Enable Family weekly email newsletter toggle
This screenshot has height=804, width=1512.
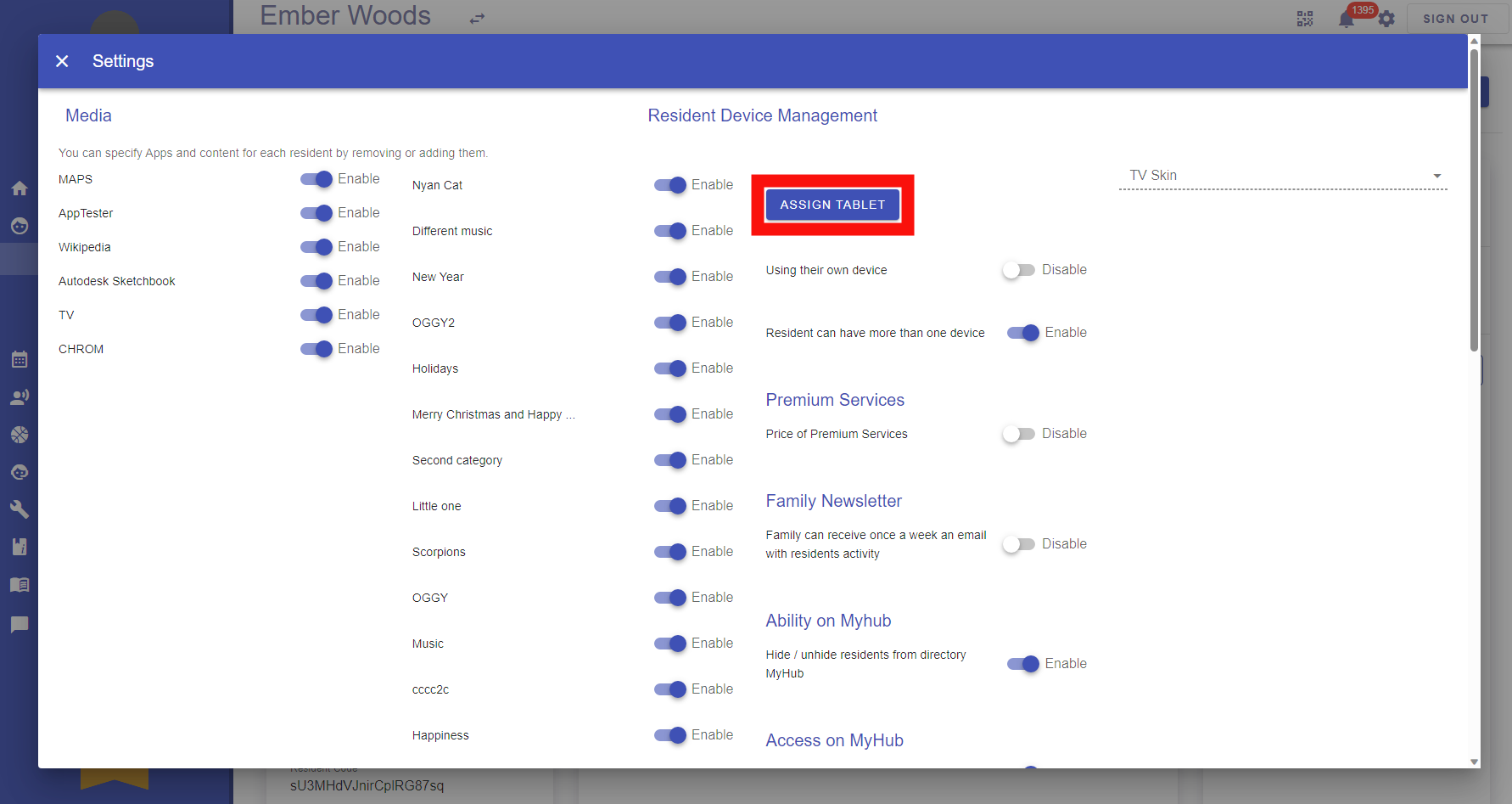pos(1018,544)
